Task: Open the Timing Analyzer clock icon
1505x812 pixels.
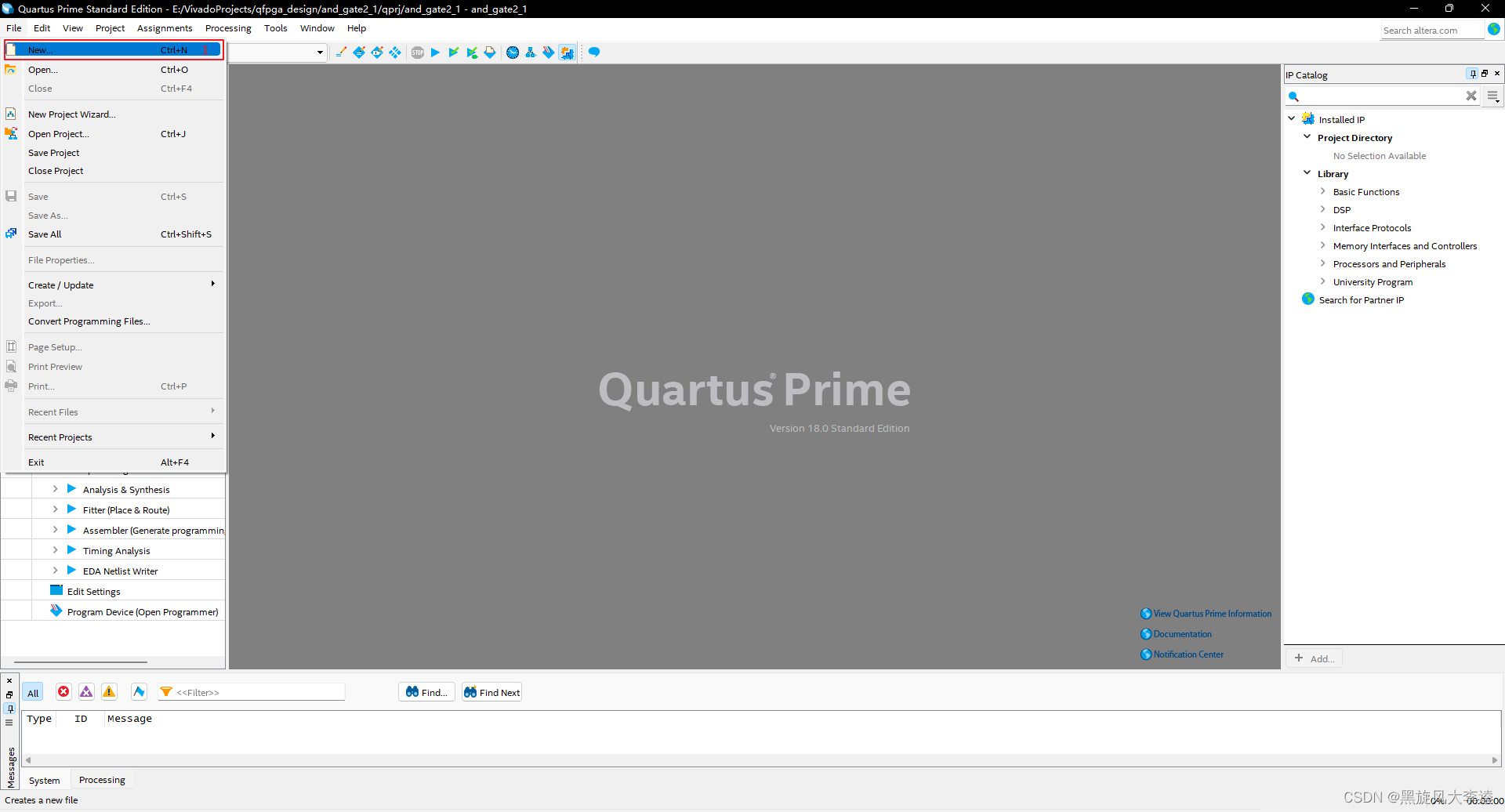Action: 513,53
